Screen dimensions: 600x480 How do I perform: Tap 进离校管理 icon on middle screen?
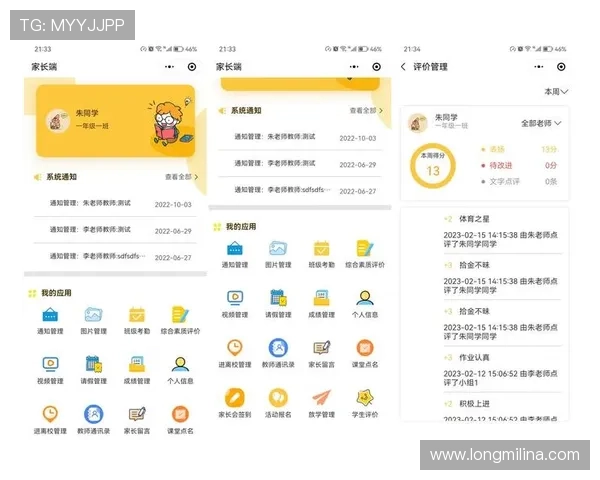pyautogui.click(x=235, y=348)
